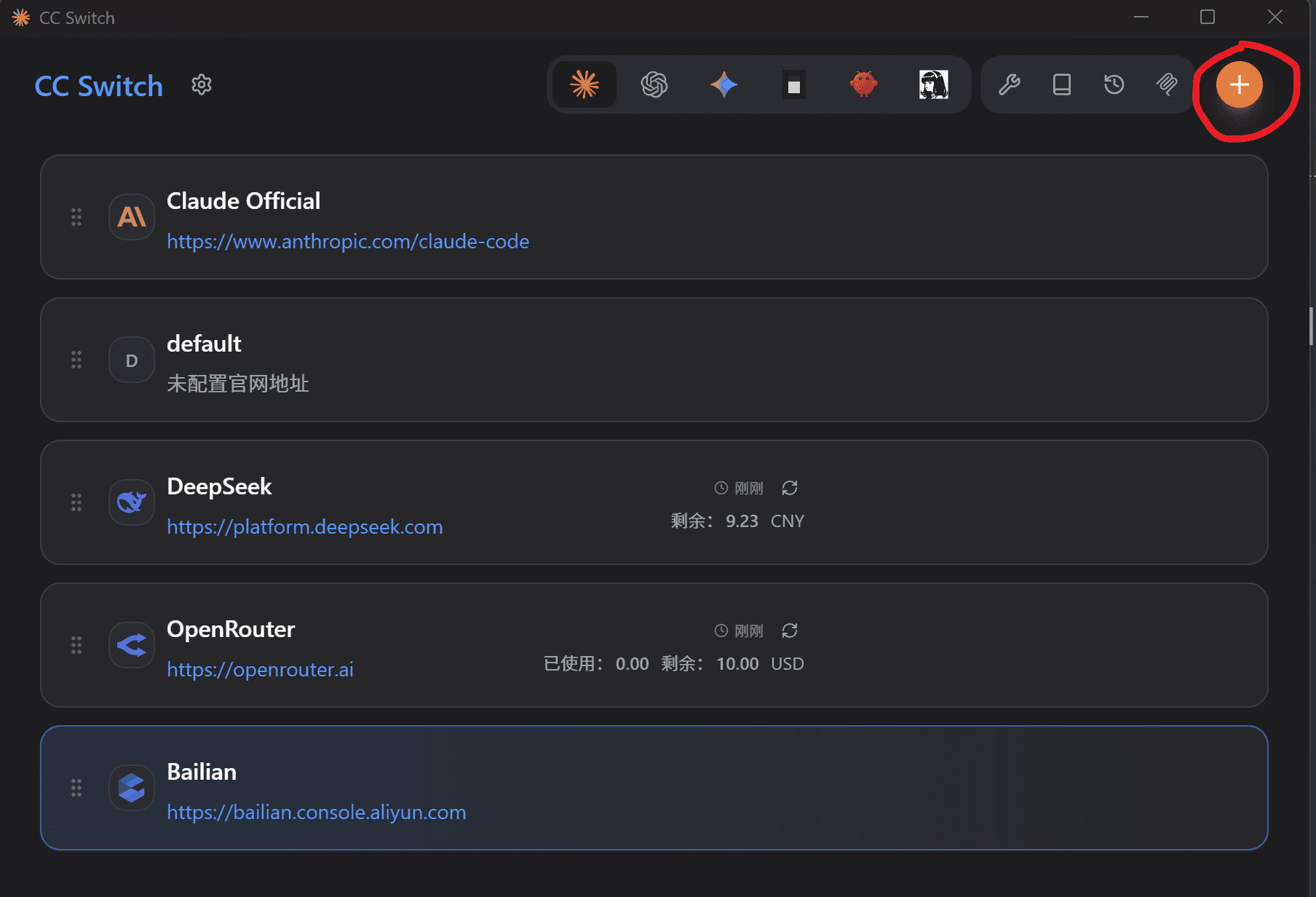Open the anthropic.com/claude-code link
Viewport: 1316px width, 897px height.
pyautogui.click(x=348, y=241)
